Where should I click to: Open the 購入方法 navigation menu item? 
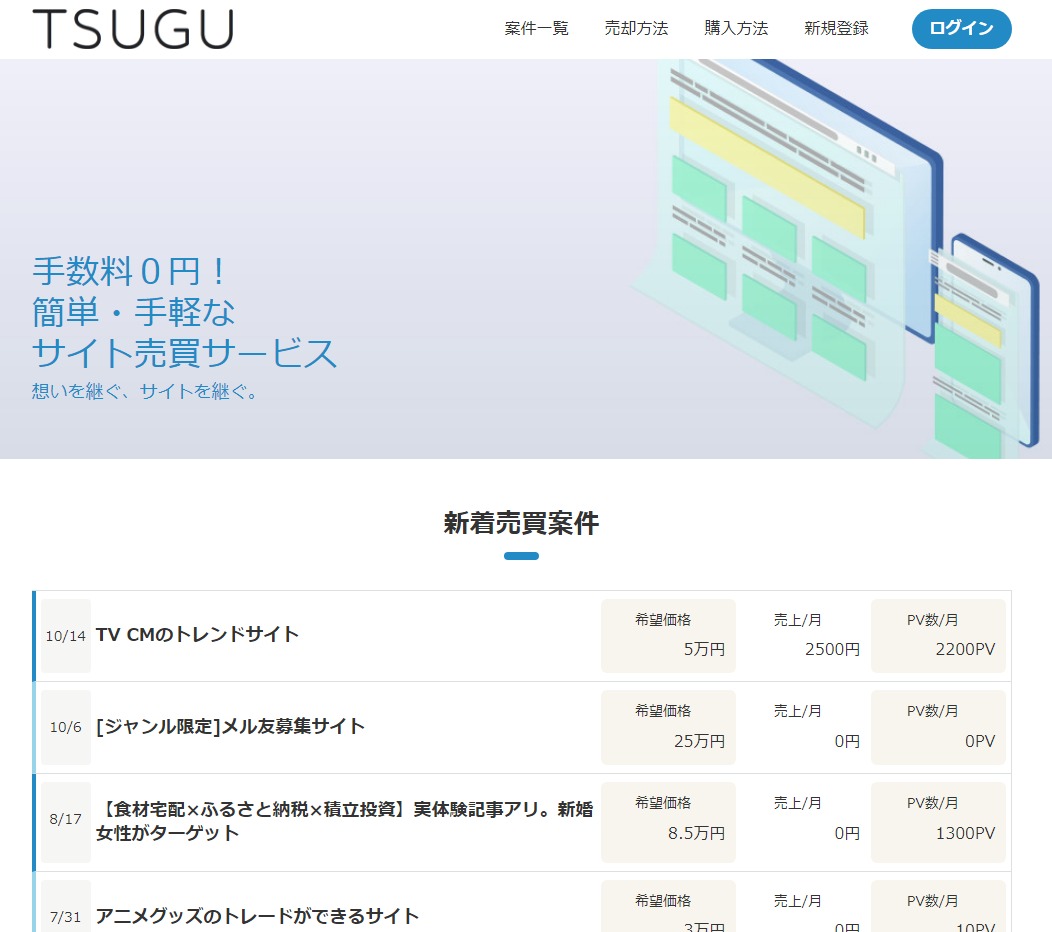coord(736,29)
